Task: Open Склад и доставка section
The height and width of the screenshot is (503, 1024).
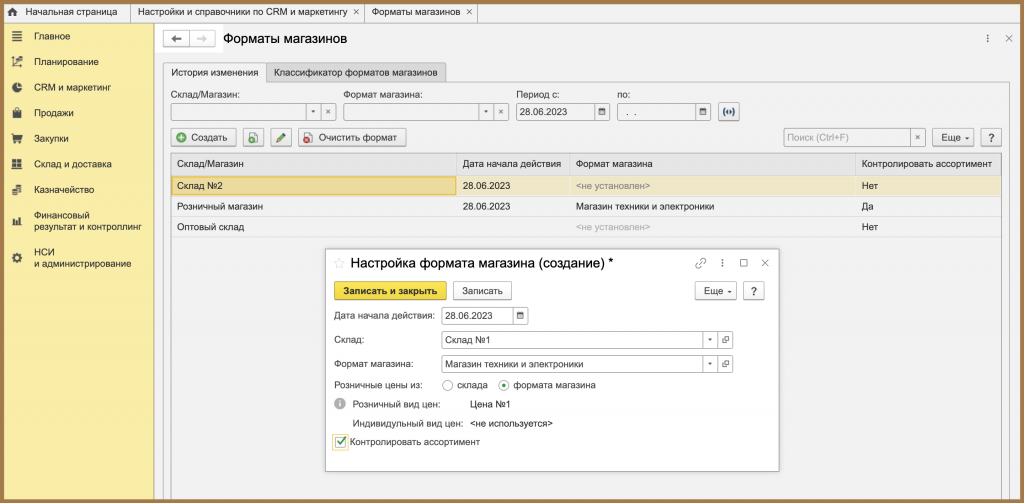Action: [x=72, y=164]
